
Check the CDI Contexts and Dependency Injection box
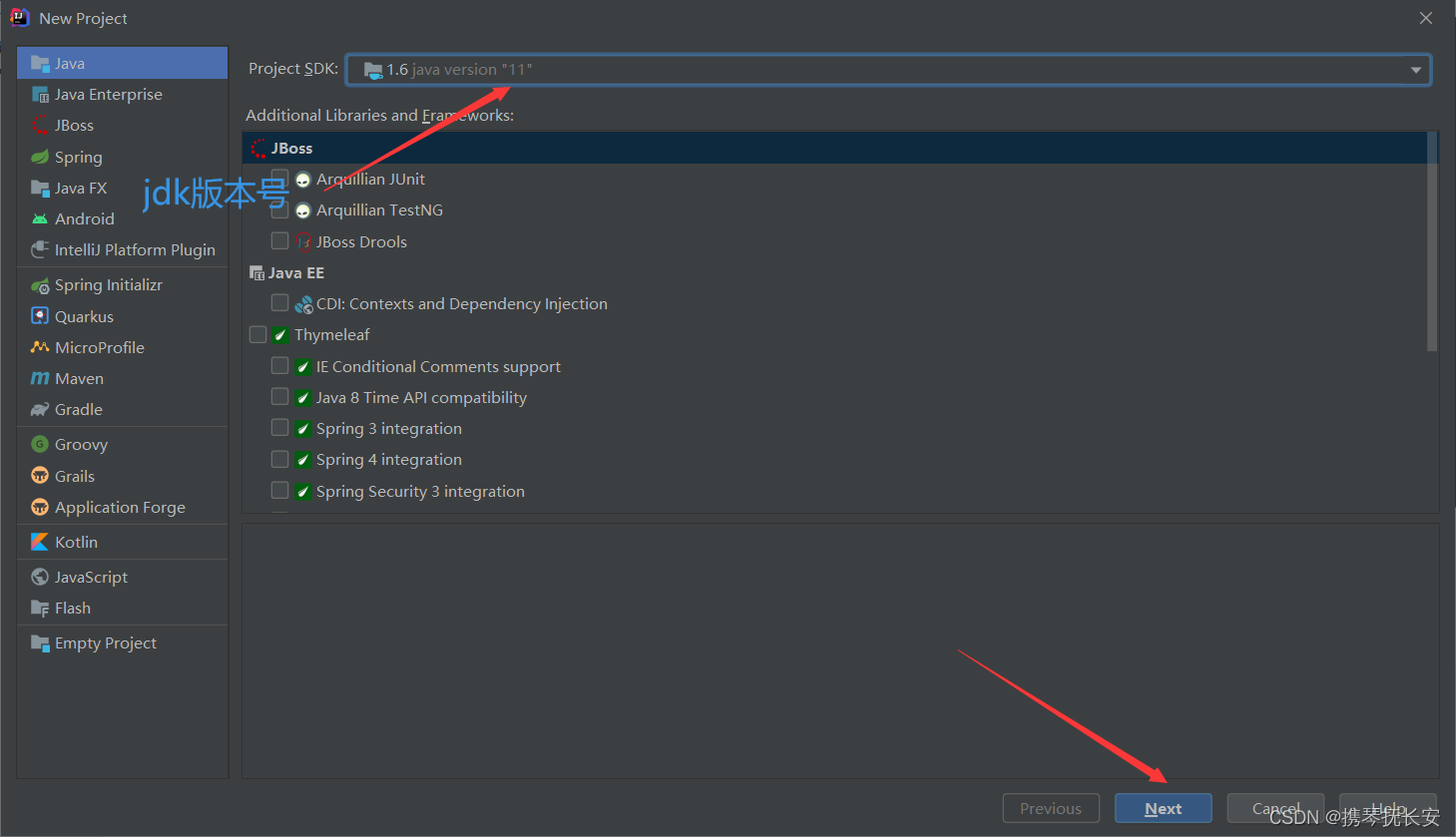[x=279, y=303]
